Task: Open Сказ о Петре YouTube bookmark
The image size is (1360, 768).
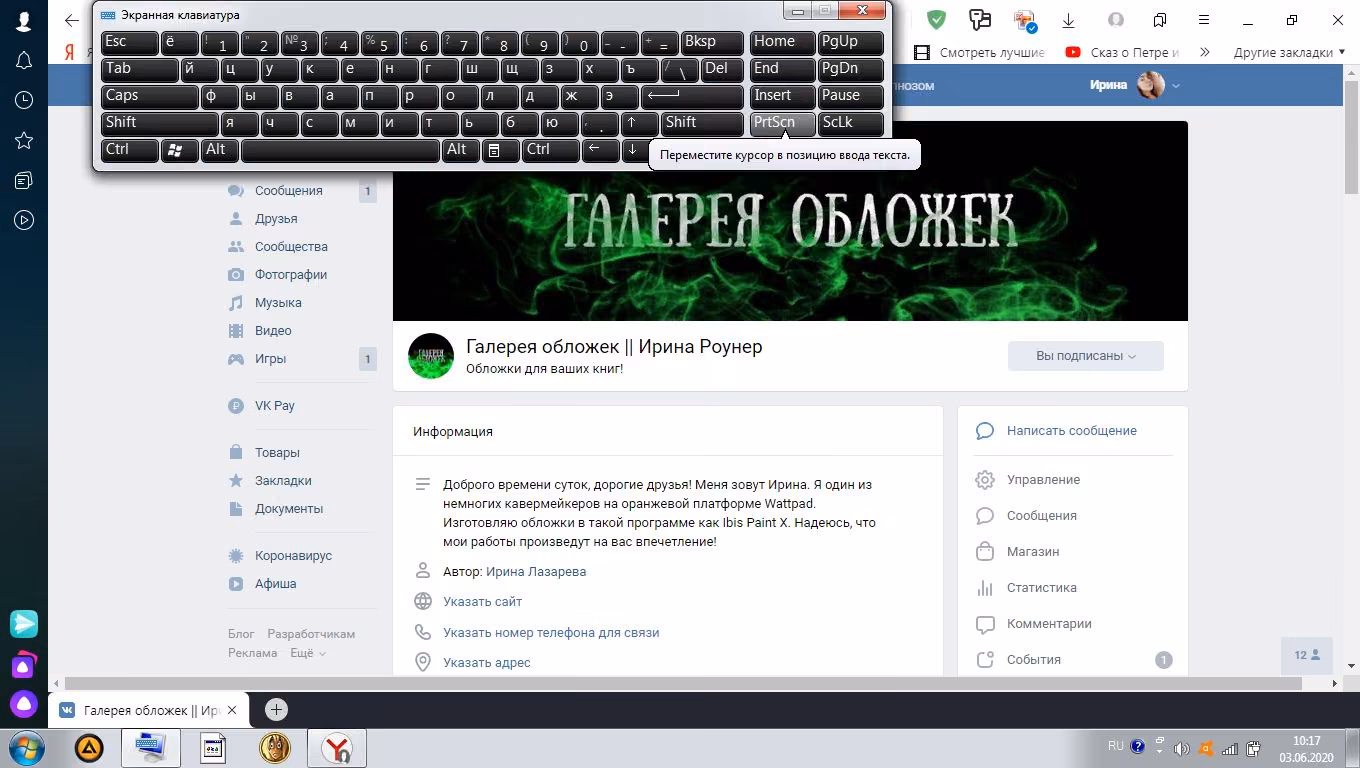Action: 1123,52
